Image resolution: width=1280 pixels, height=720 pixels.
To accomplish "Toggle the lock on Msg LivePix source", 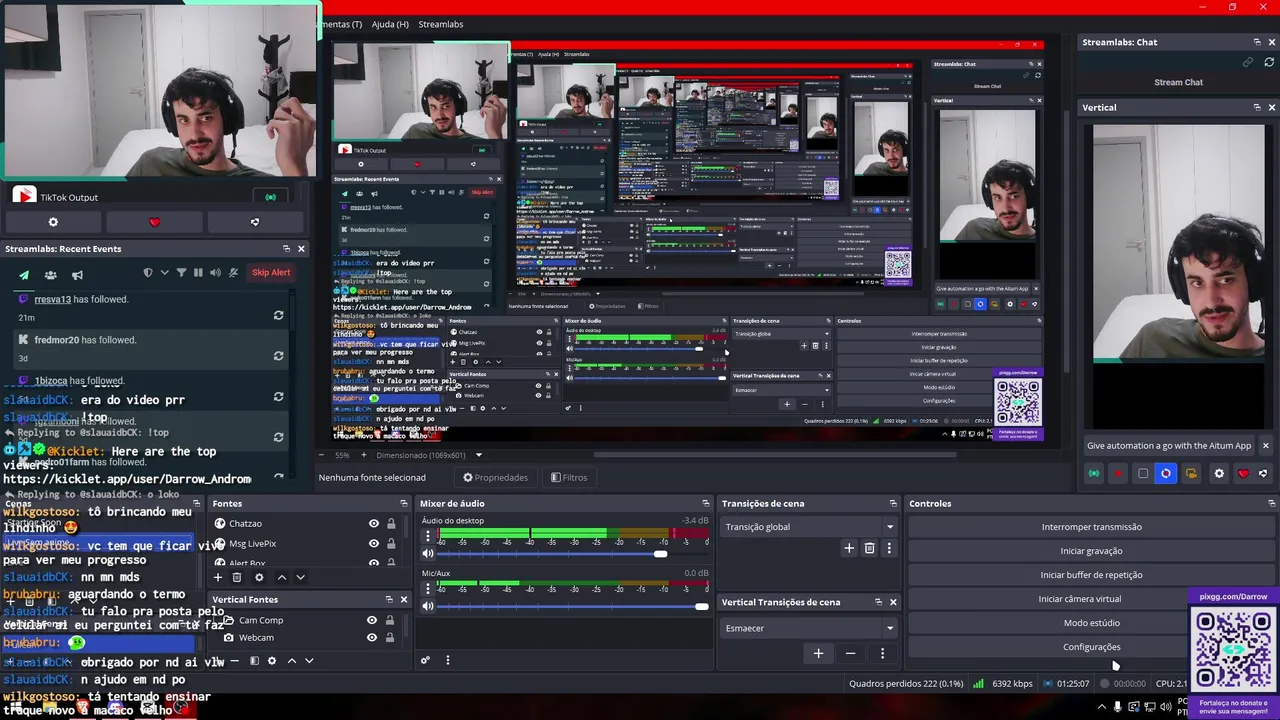I will 391,543.
